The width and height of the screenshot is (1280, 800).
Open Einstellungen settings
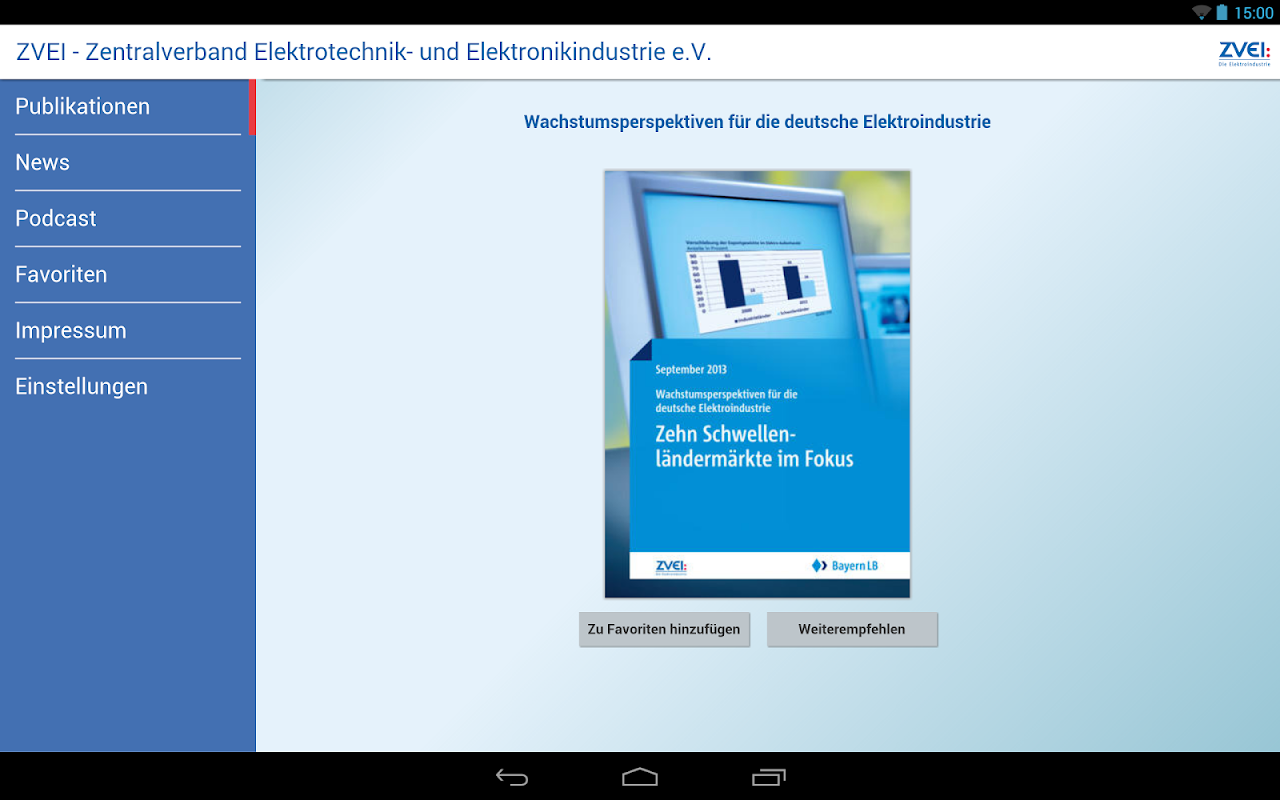(x=127, y=387)
